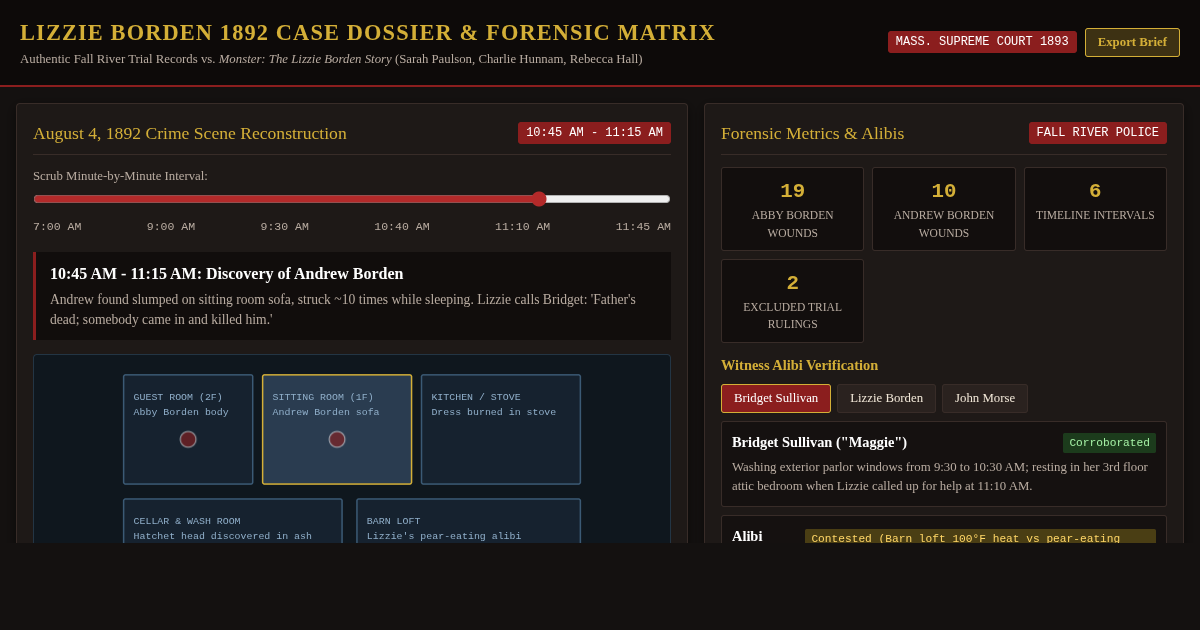The width and height of the screenshot is (1200, 630).
Task: Click the Andrew Borden sofa marker dot
Action: click(337, 439)
